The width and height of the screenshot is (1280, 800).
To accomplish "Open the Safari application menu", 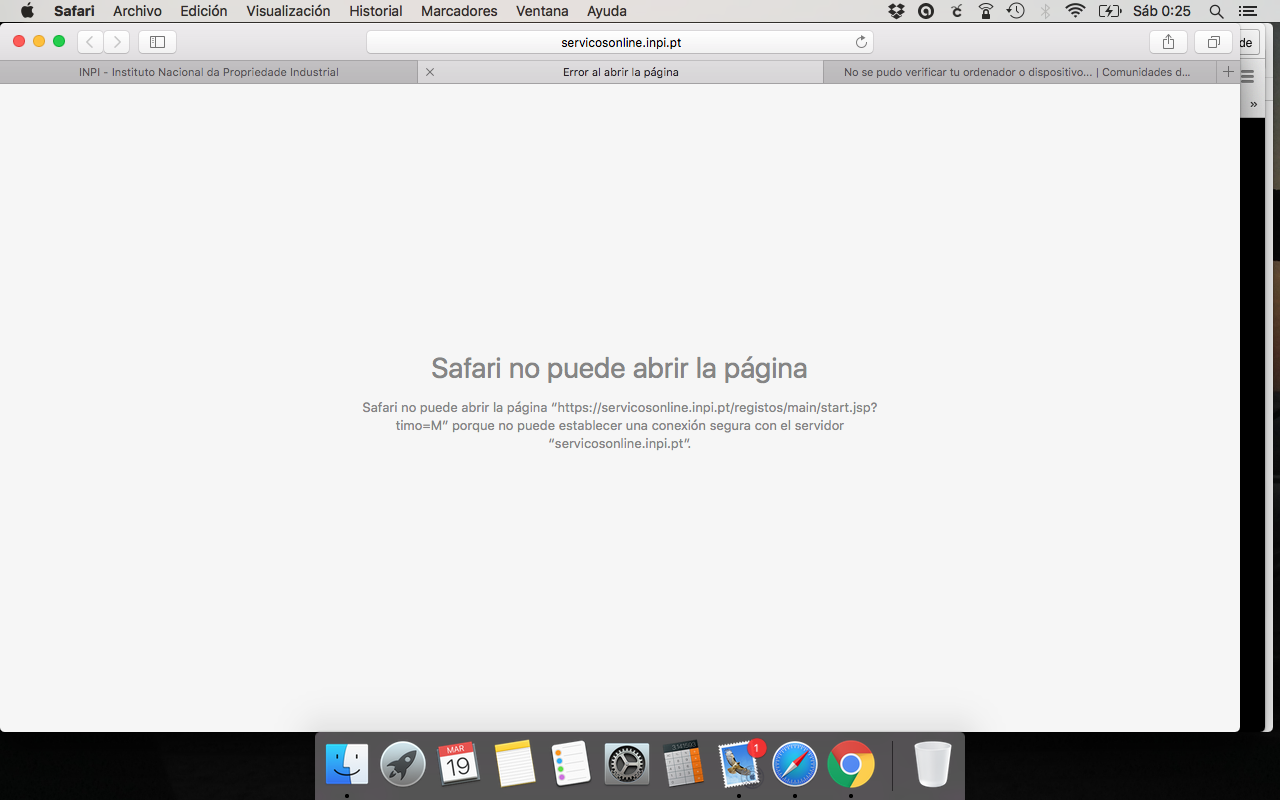I will pos(74,11).
